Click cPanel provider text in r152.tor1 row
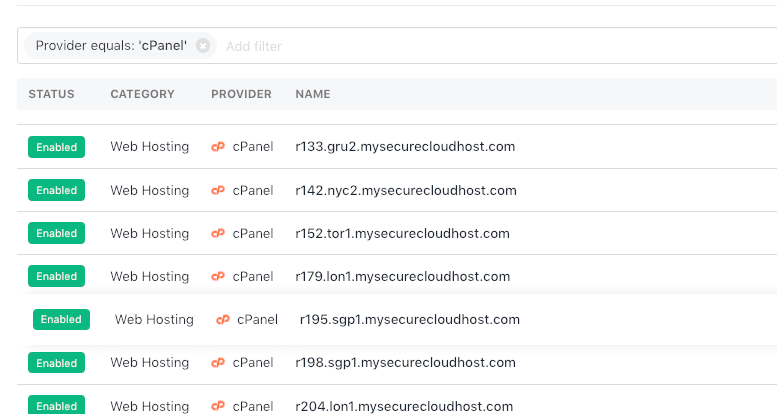The height and width of the screenshot is (414, 777). tap(253, 234)
